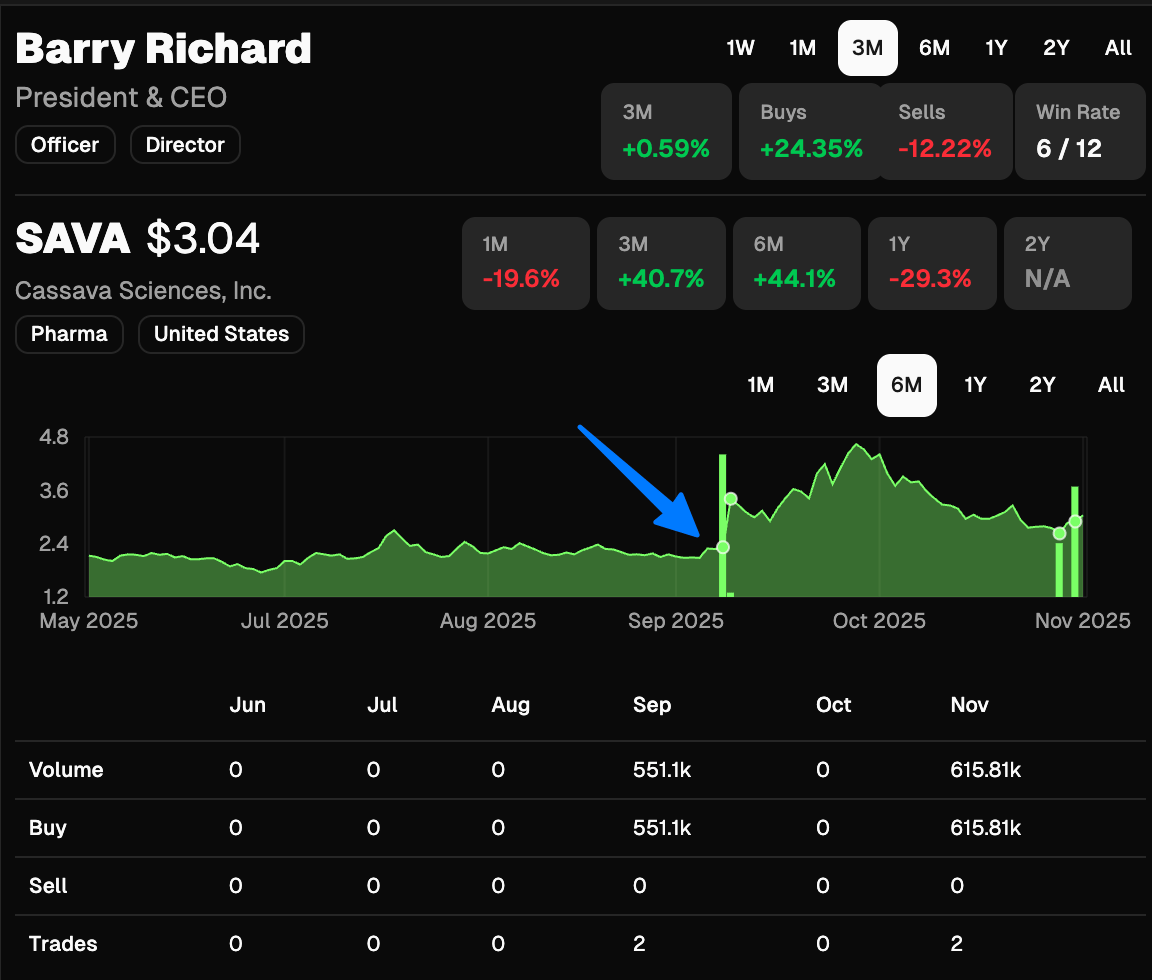Open the 3M +0.59% stat card
This screenshot has width=1152, height=980.
pyautogui.click(x=666, y=131)
